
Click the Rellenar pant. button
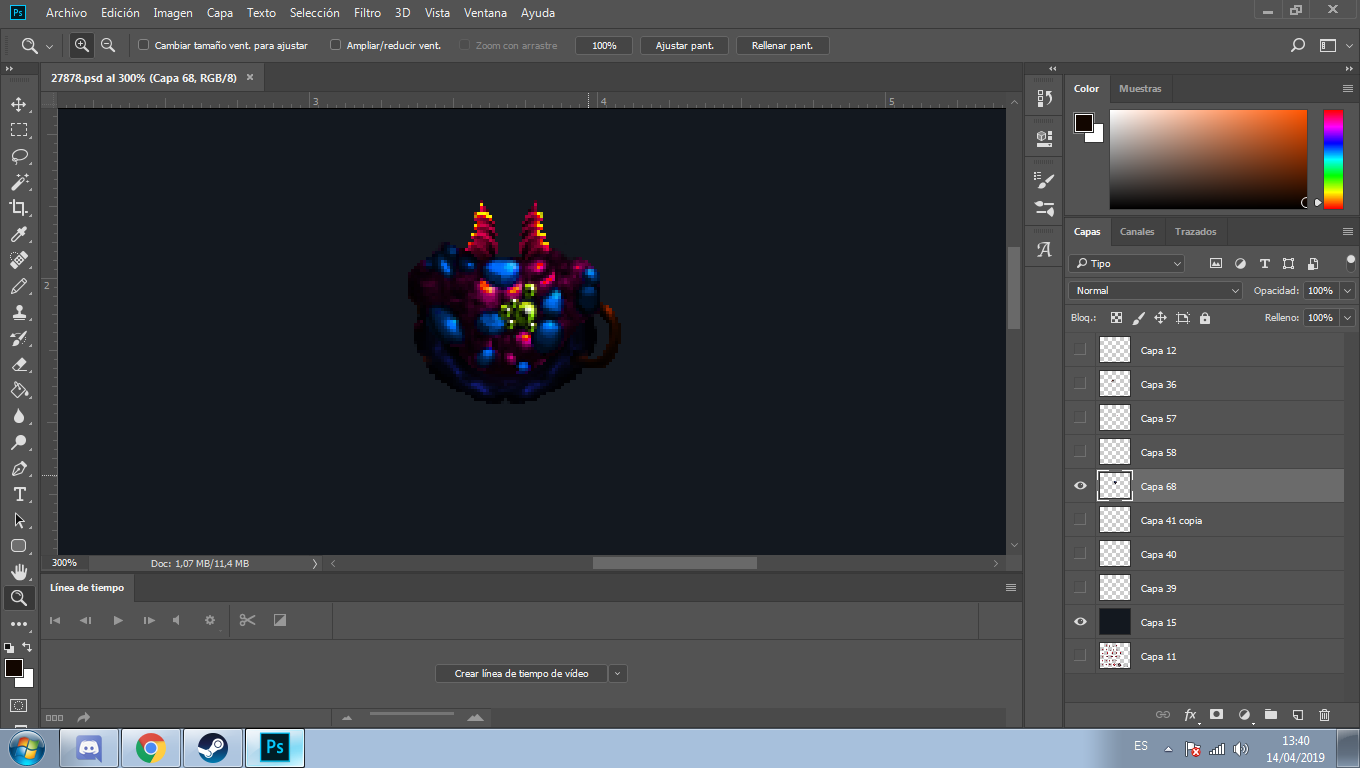tap(782, 46)
